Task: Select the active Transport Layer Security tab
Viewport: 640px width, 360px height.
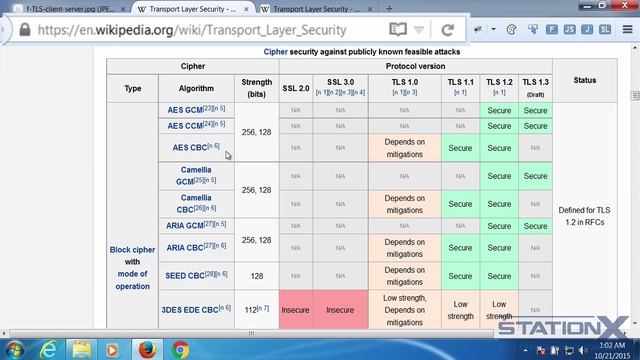Action: tap(193, 9)
